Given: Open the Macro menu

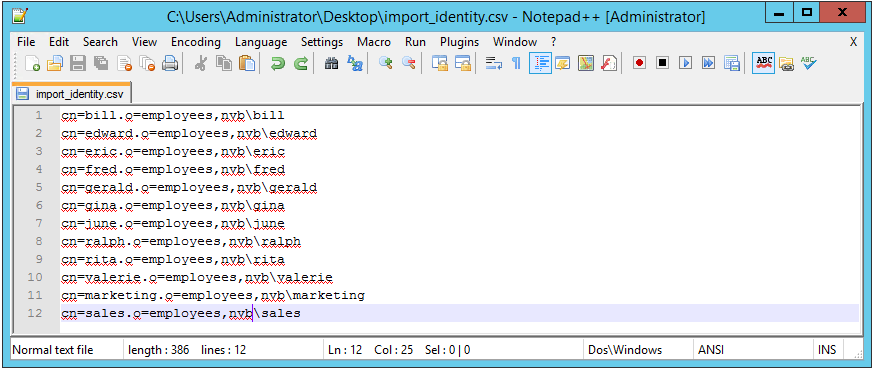Looking at the screenshot, I should pyautogui.click(x=374, y=42).
